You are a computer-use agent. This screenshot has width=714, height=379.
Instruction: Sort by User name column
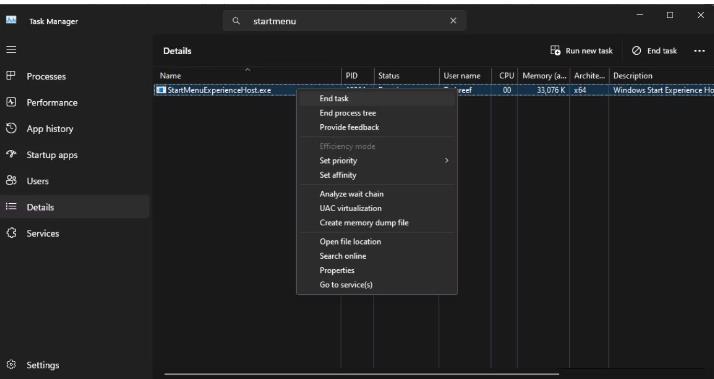pos(465,76)
